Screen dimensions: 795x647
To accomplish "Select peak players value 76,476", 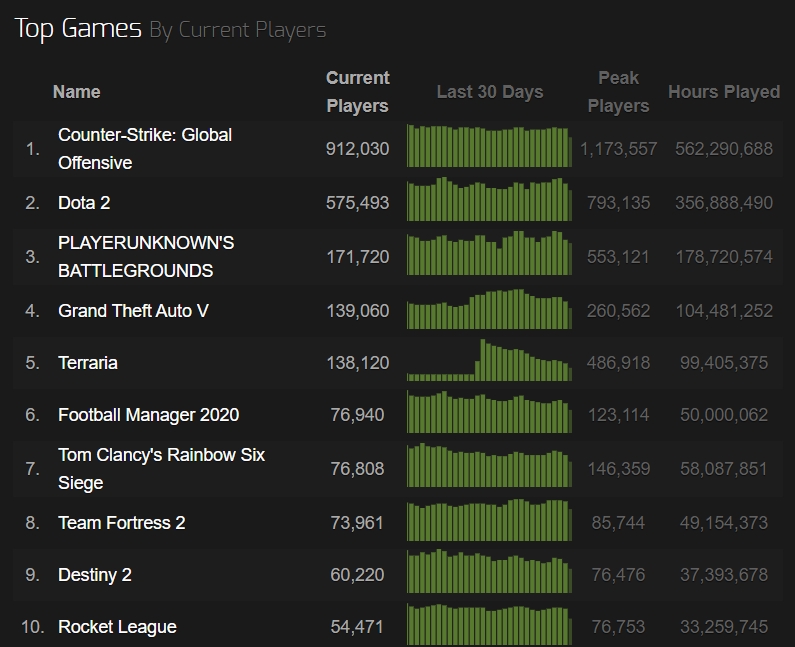I will click(619, 575).
